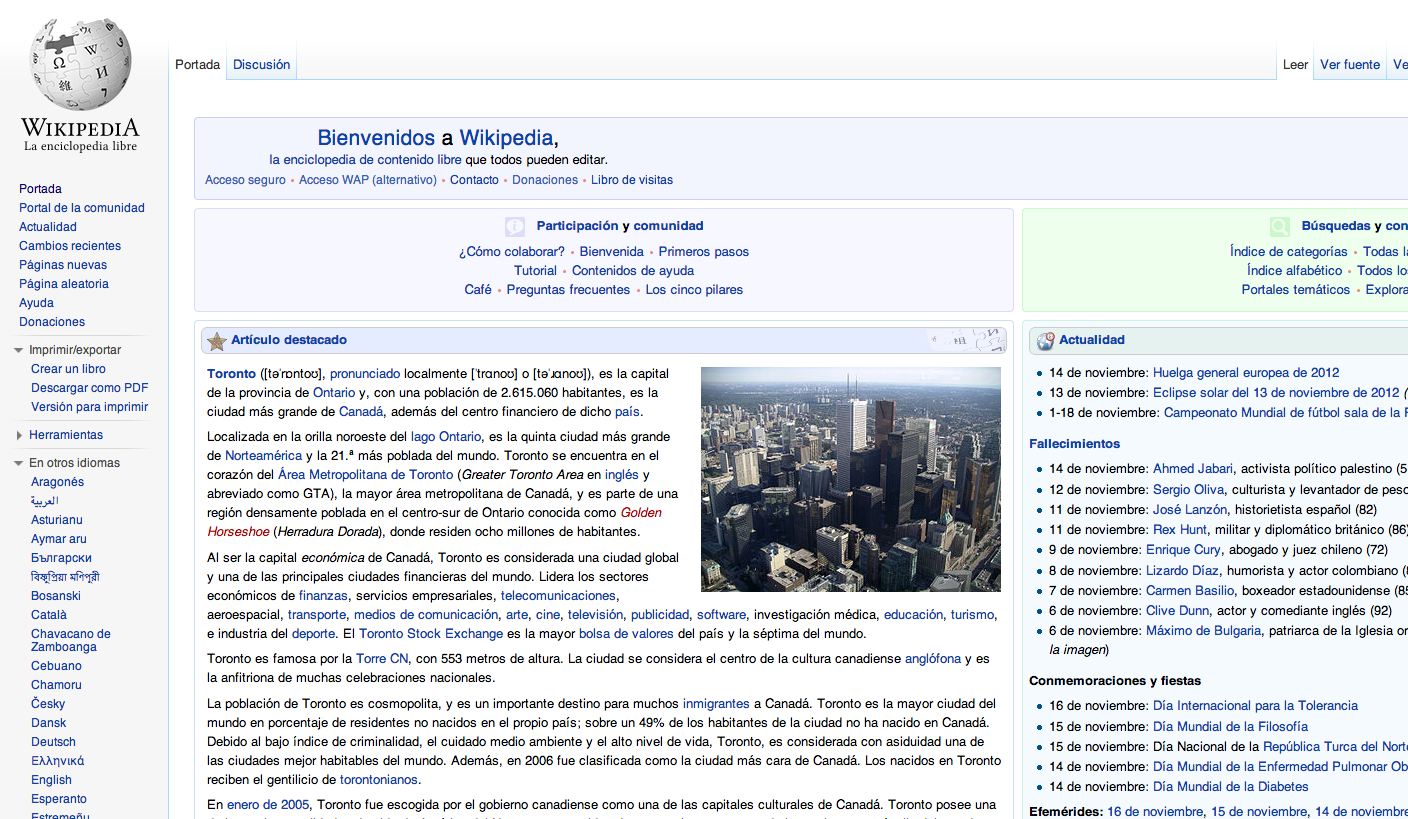Click Crear un libro
Image resolution: width=1408 pixels, height=819 pixels.
click(x=68, y=369)
